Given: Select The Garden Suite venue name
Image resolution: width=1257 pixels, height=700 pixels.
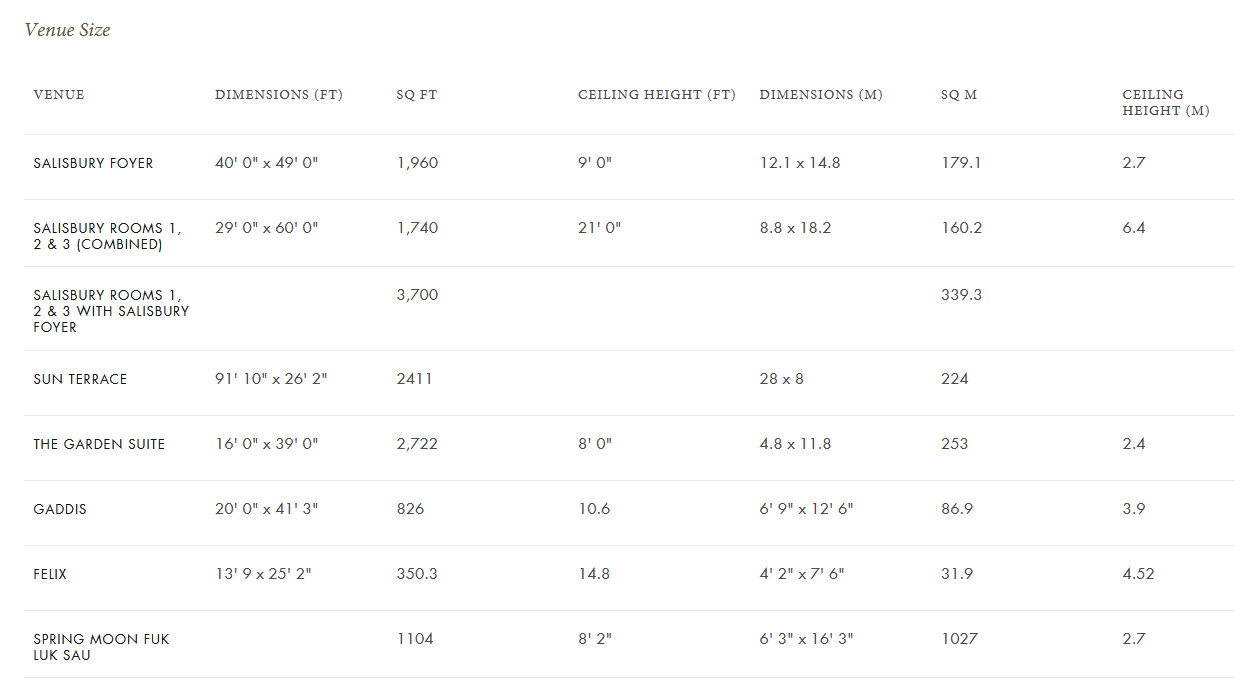Looking at the screenshot, I should (x=99, y=444).
